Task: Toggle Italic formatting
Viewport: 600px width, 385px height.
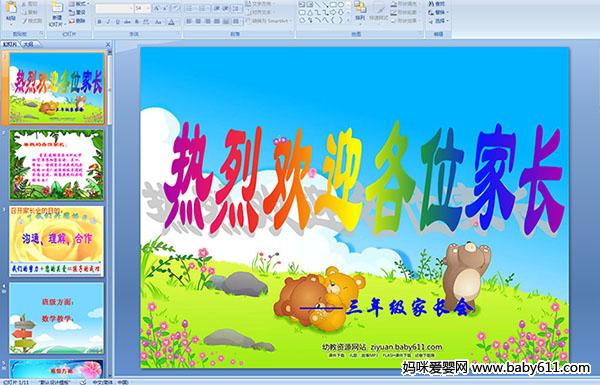Action: point(108,22)
